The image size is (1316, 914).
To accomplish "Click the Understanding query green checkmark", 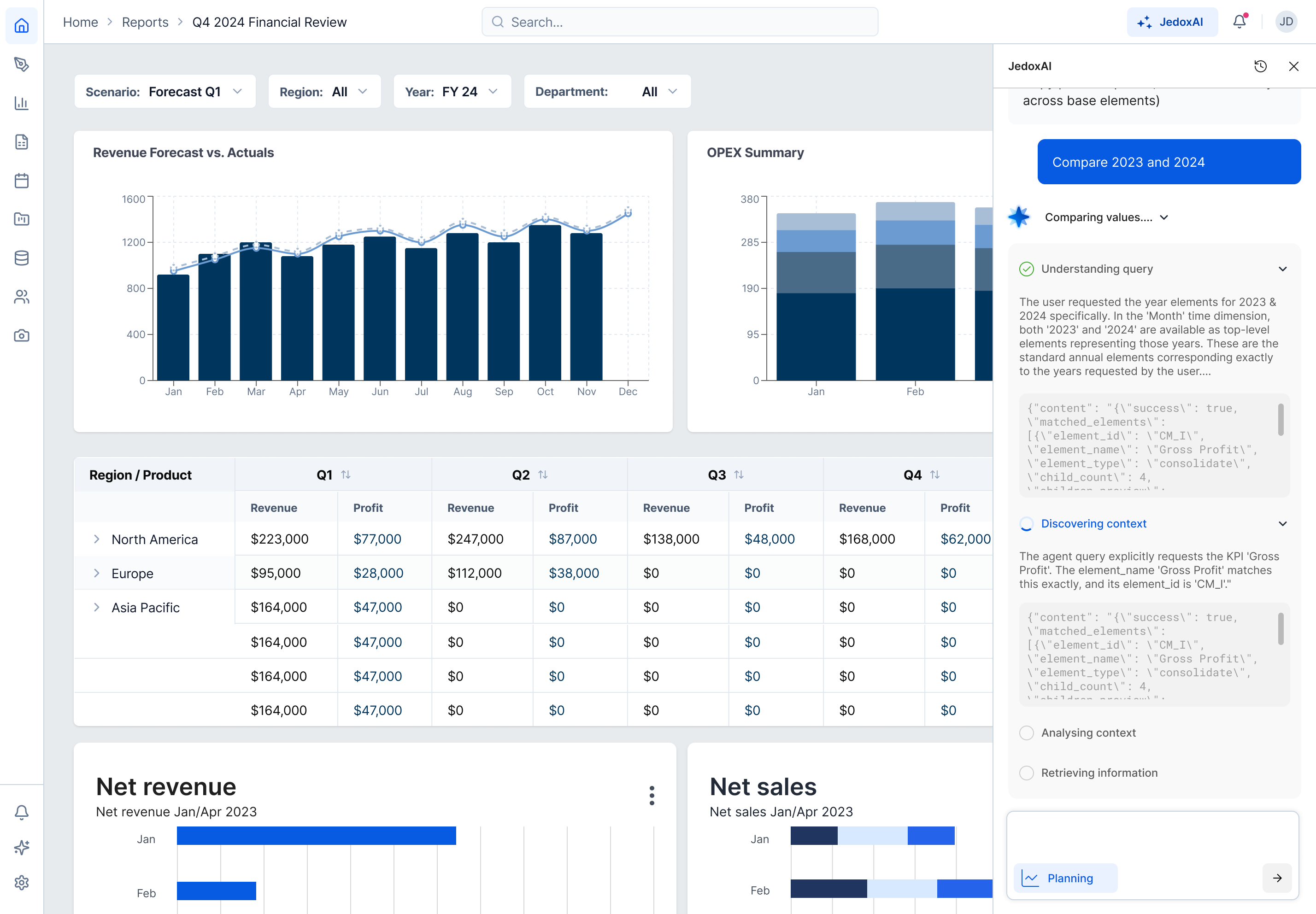I will [x=1026, y=269].
